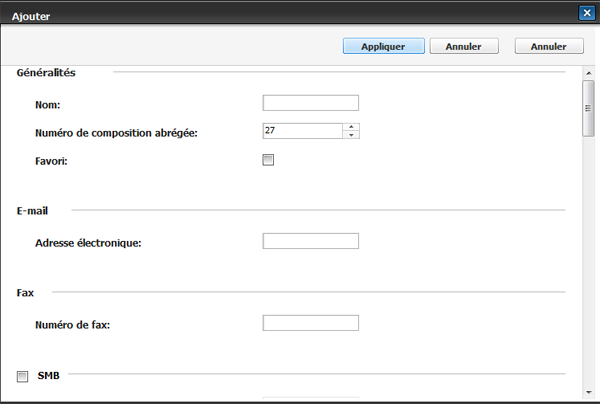The height and width of the screenshot is (404, 600).
Task: Click the Numéro de composition abrégée label
Action: coord(116,133)
